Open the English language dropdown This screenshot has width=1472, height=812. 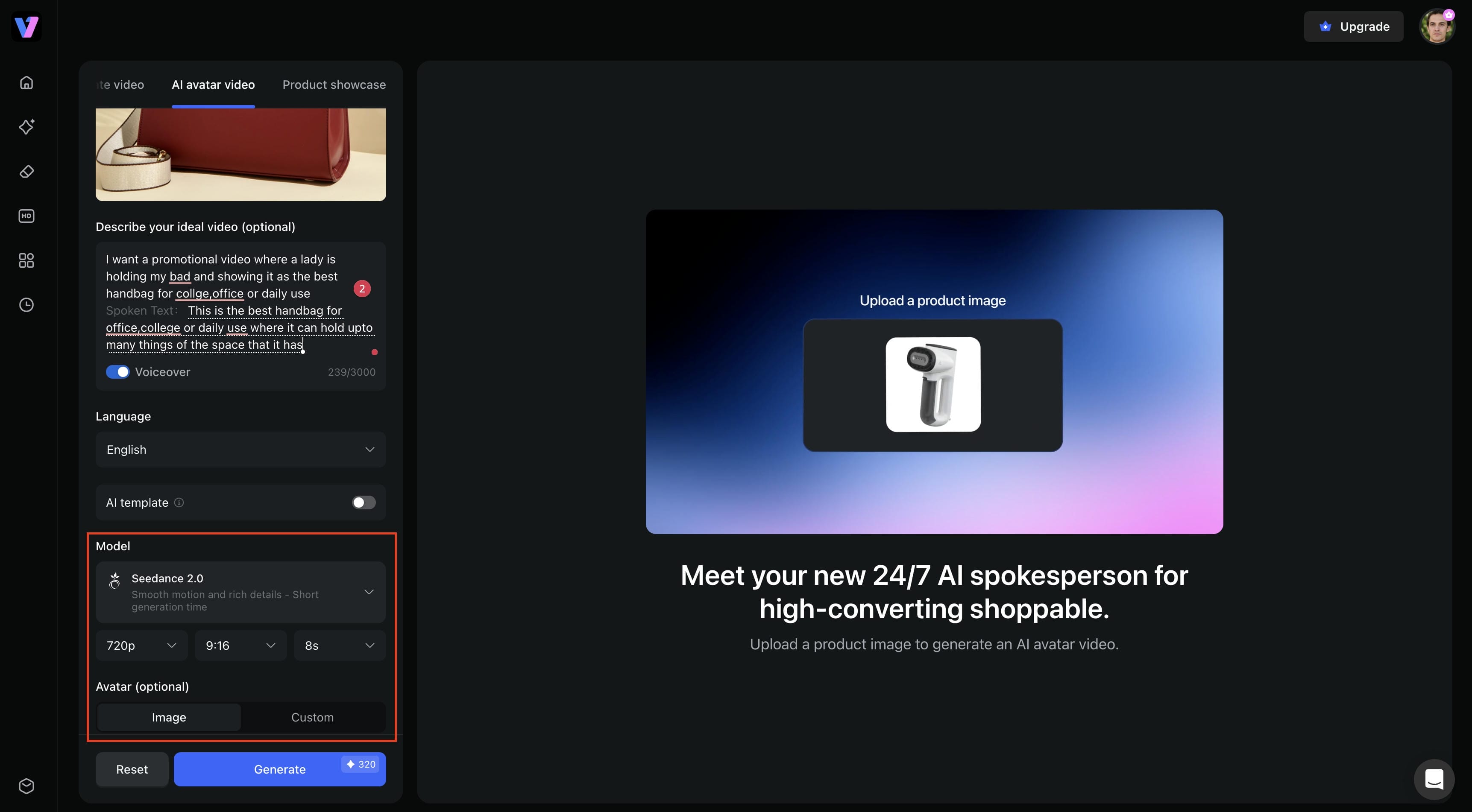coord(240,450)
